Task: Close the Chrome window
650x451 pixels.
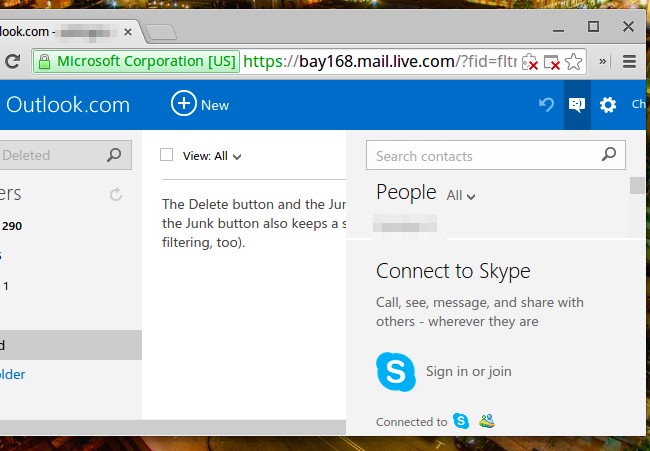Action: [x=628, y=27]
